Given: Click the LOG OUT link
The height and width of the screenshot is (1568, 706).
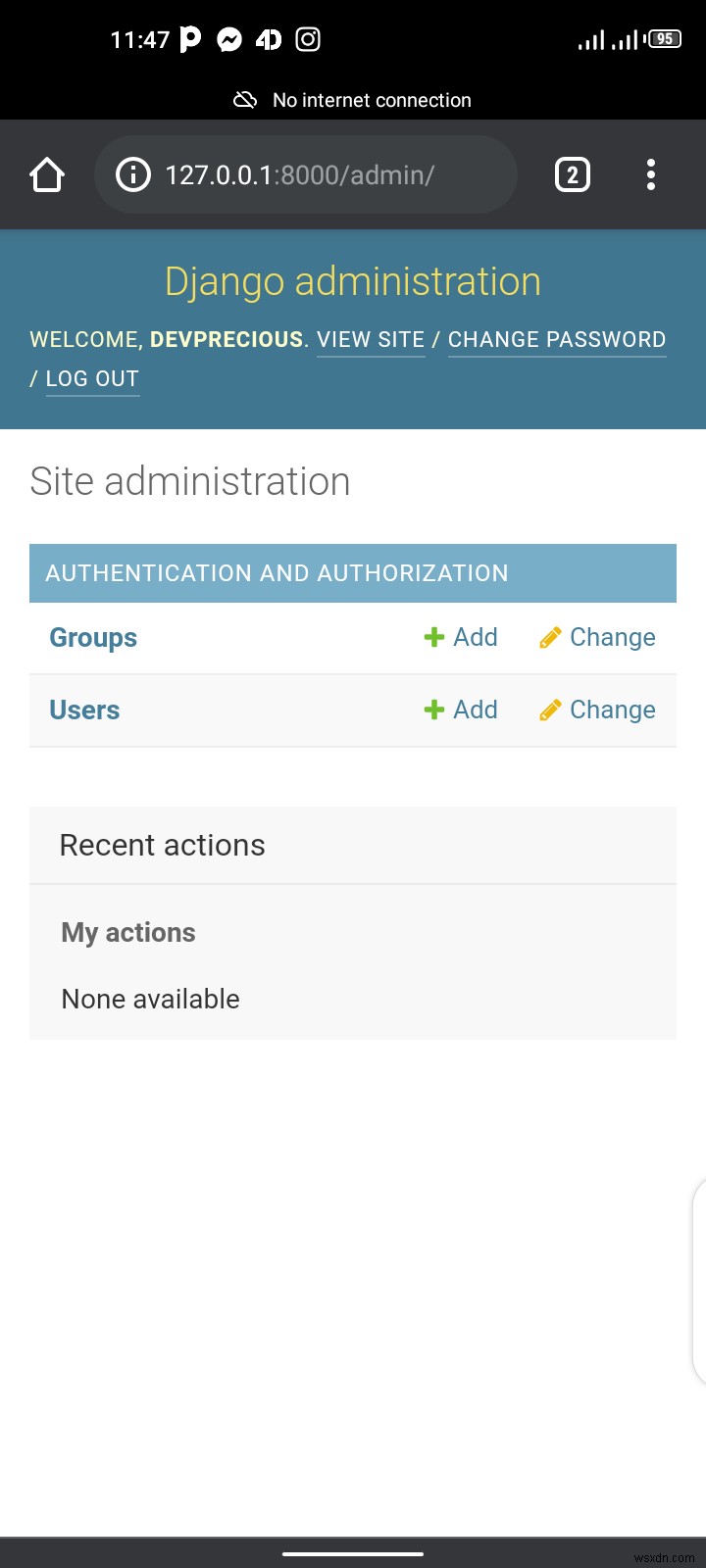Looking at the screenshot, I should (91, 378).
